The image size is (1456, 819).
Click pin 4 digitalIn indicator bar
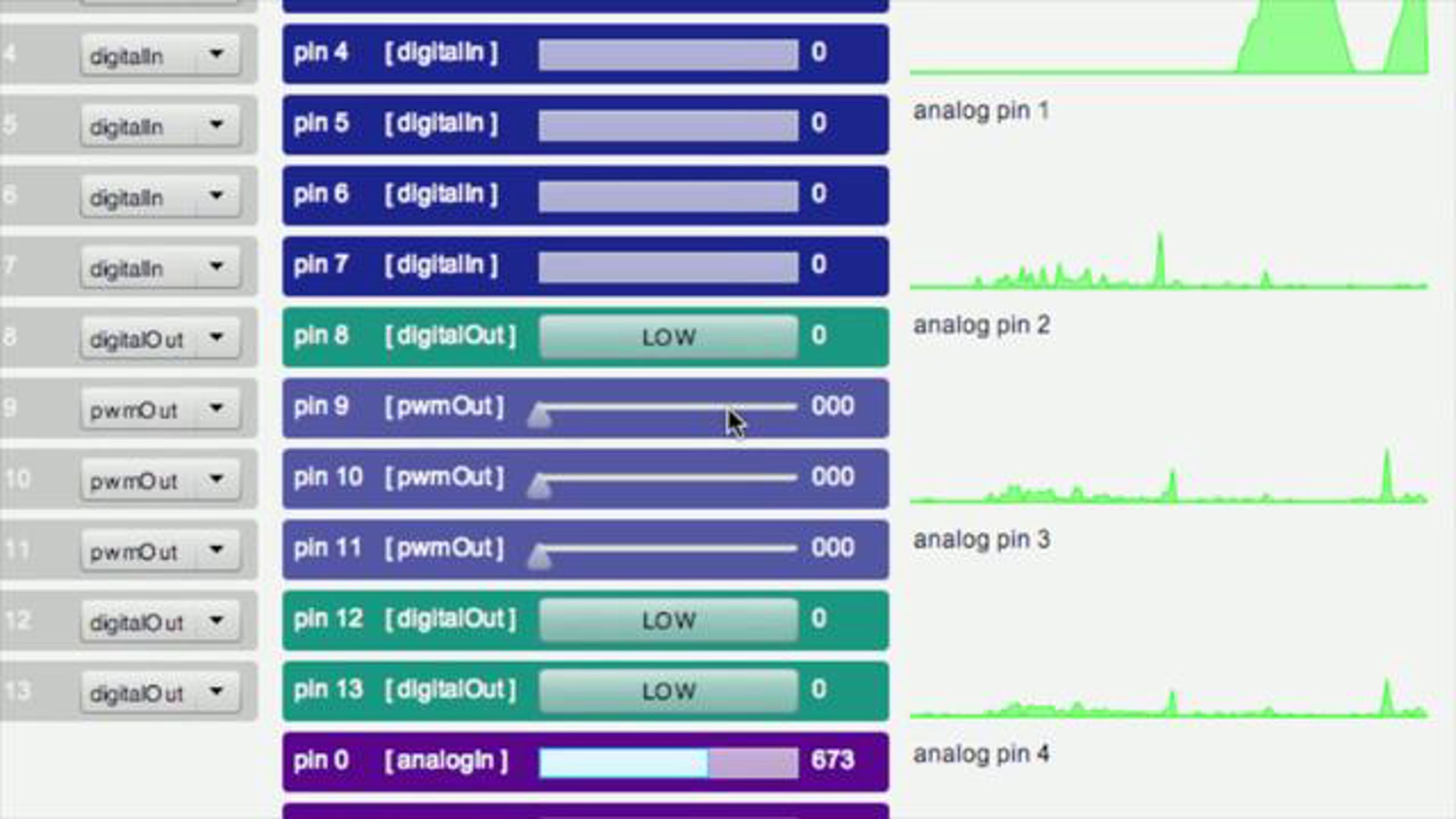[668, 55]
